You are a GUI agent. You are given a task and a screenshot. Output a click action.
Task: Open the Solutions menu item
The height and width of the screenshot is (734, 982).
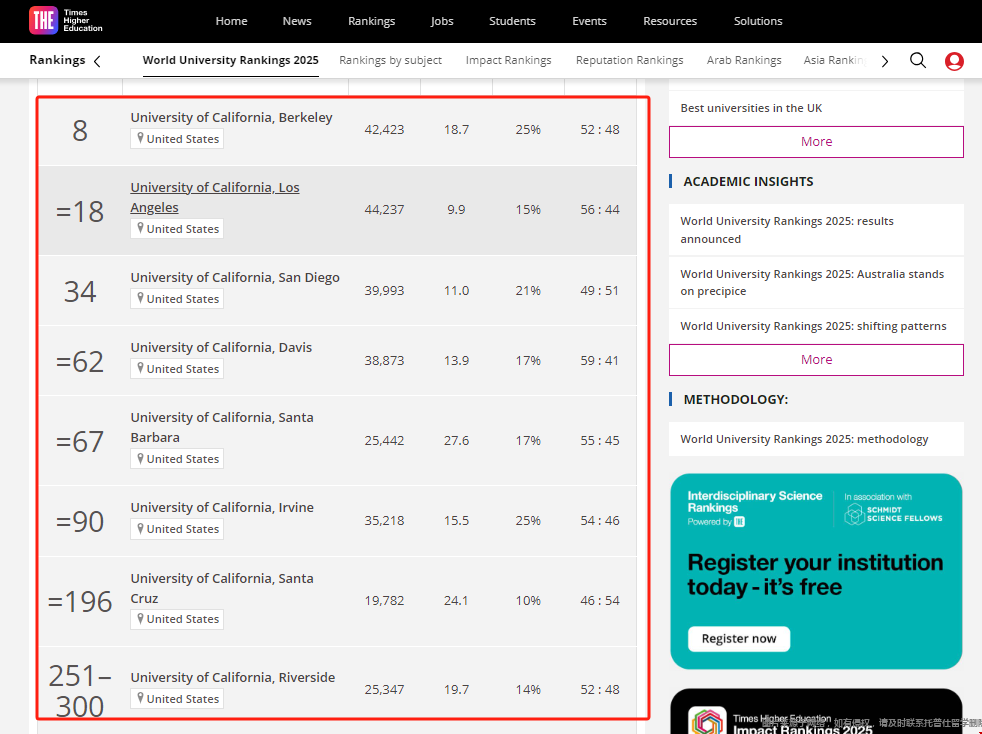click(x=758, y=21)
